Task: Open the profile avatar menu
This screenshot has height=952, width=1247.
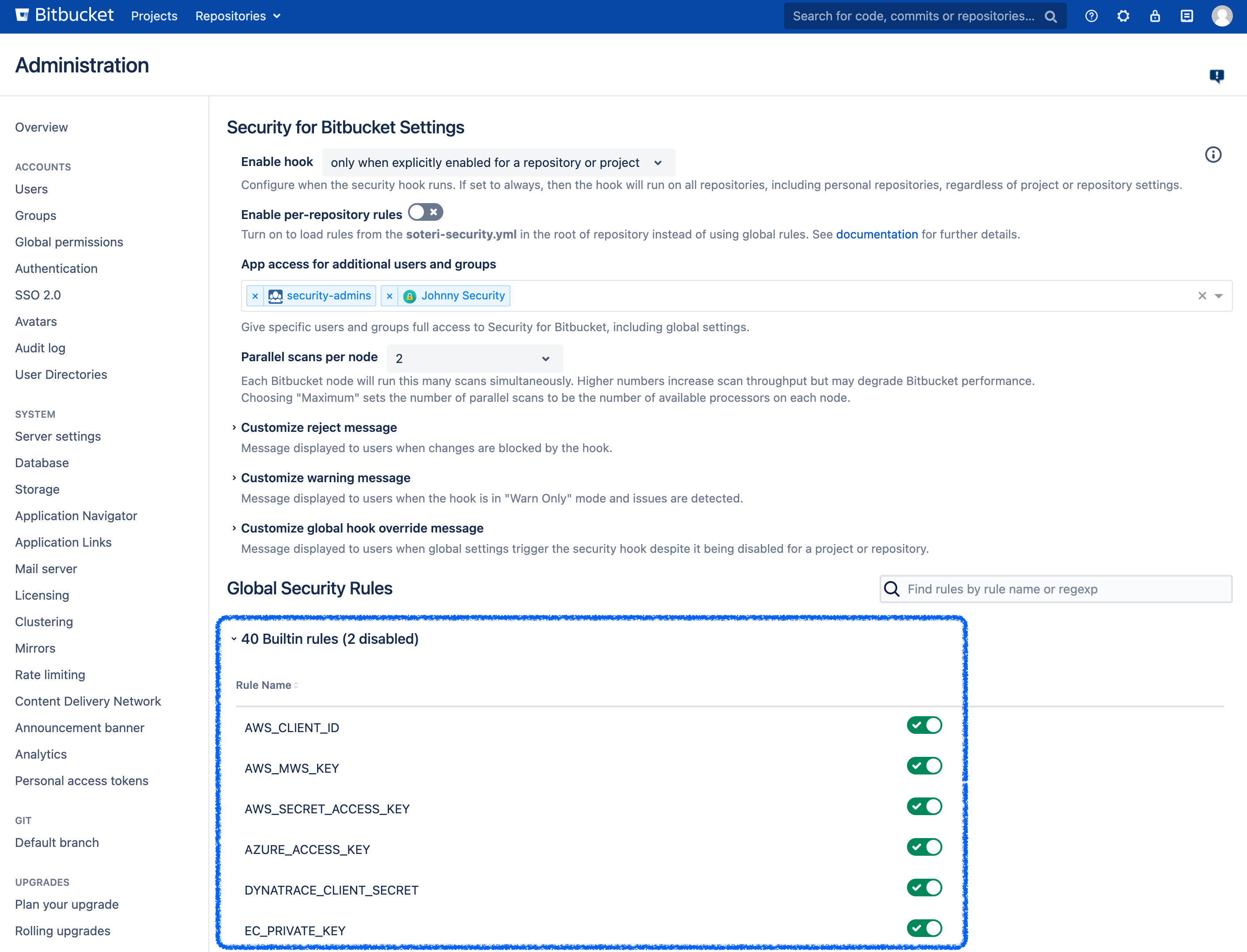Action: tap(1222, 16)
